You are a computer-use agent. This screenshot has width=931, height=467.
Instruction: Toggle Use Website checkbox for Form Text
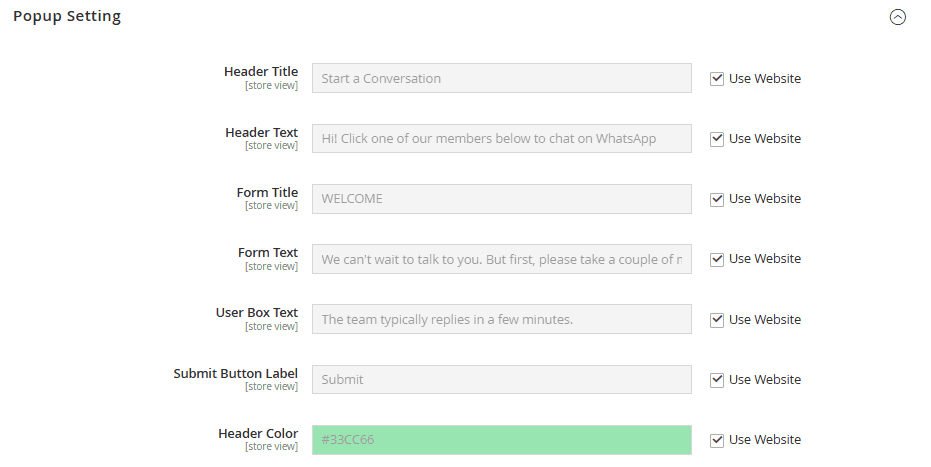717,259
